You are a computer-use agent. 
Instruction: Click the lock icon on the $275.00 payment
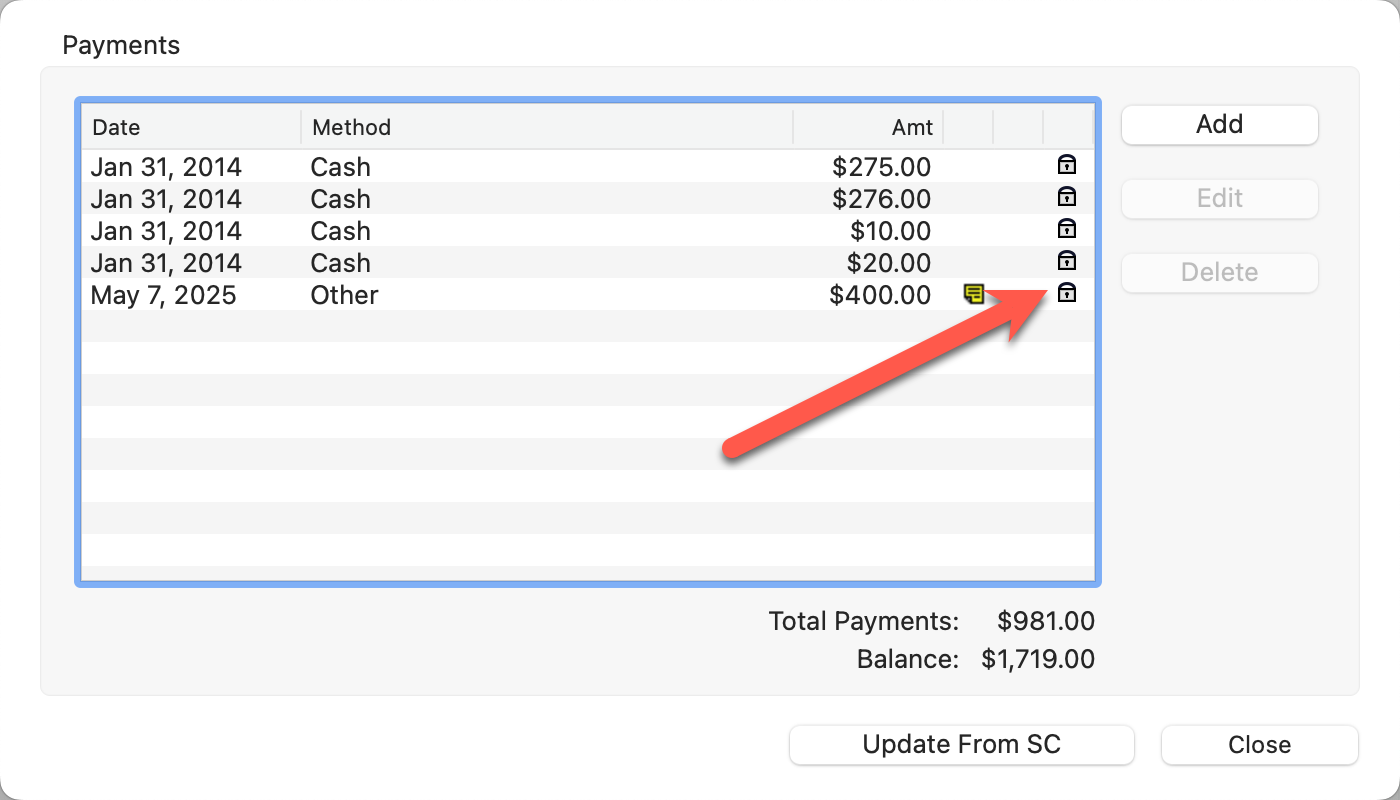[x=1067, y=166]
